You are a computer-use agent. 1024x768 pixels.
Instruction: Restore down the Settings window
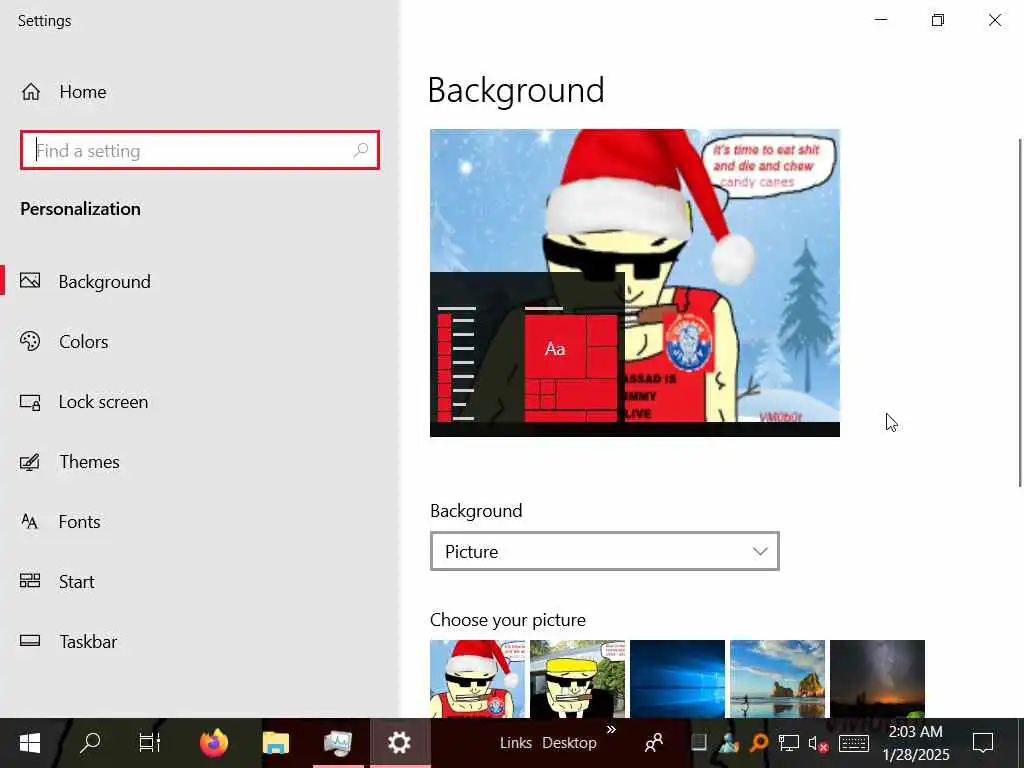click(x=938, y=20)
